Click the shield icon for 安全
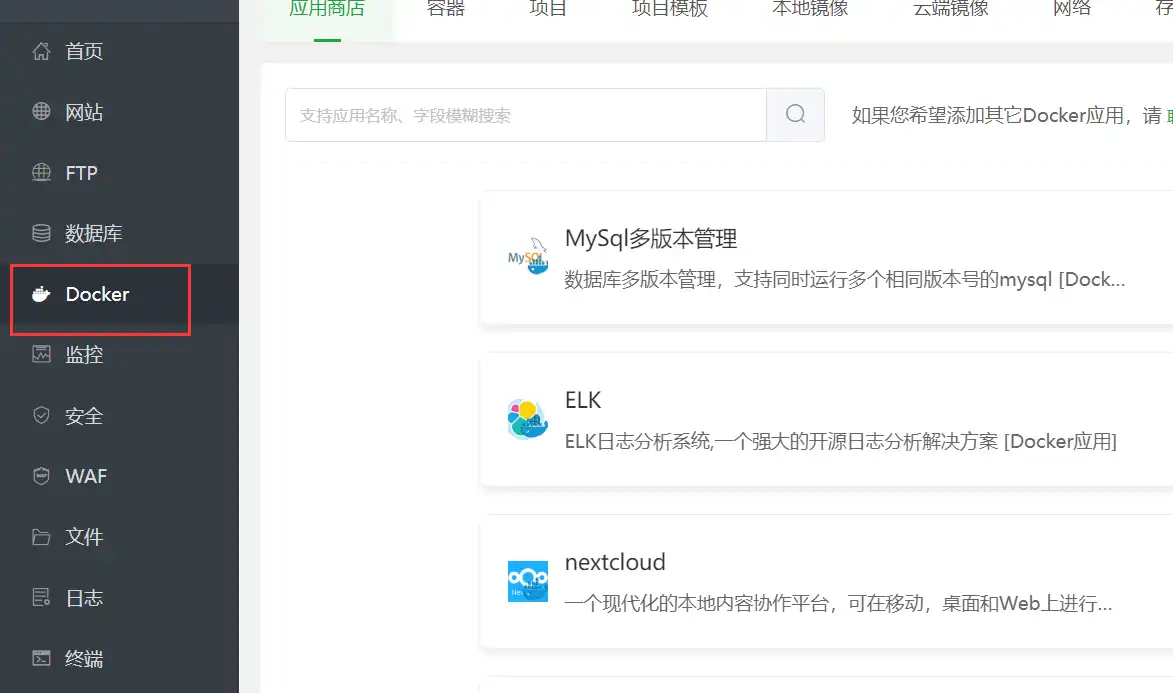 click(x=41, y=415)
